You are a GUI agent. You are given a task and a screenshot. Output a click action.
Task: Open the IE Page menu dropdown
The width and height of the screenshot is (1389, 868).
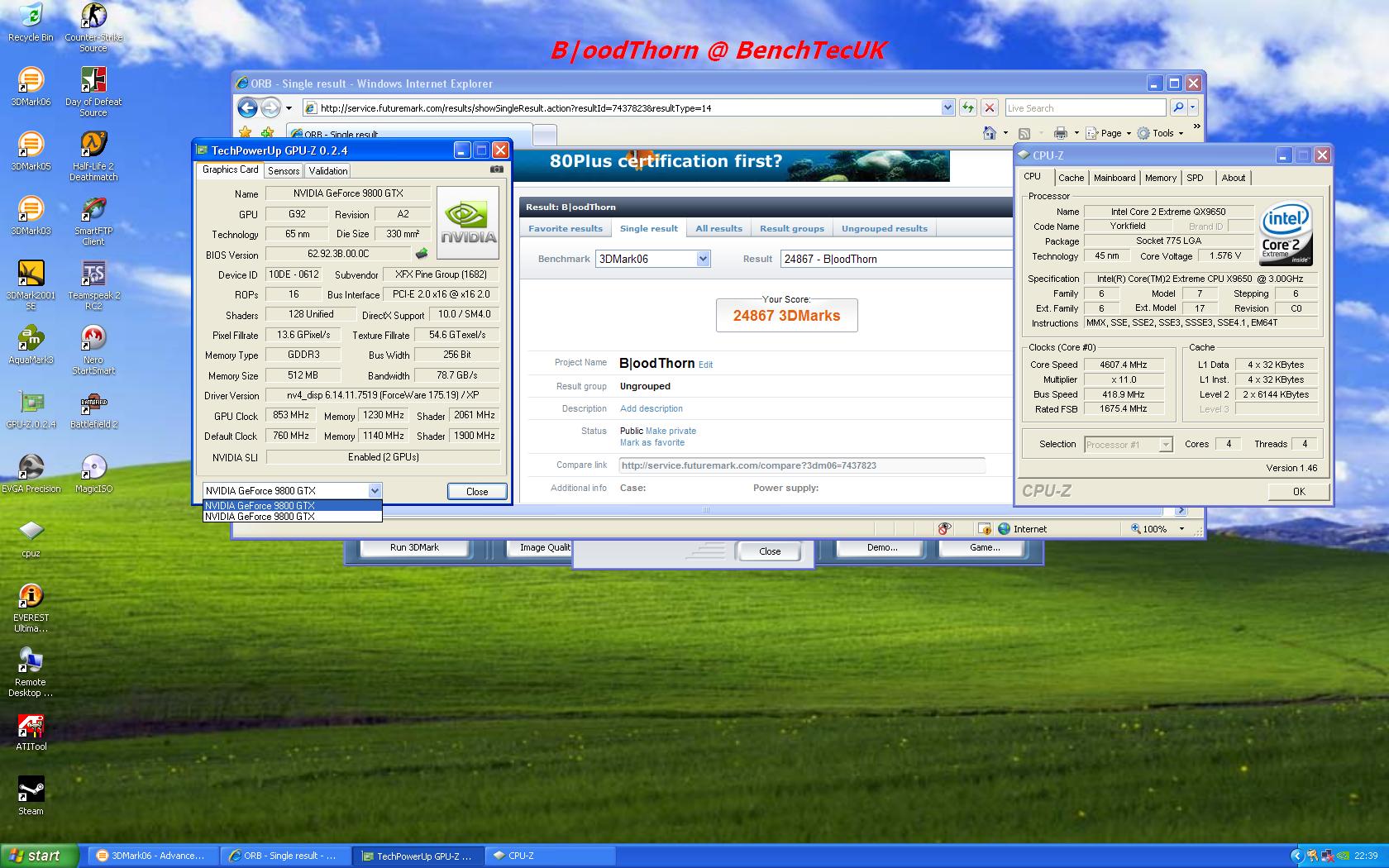pos(1108,133)
